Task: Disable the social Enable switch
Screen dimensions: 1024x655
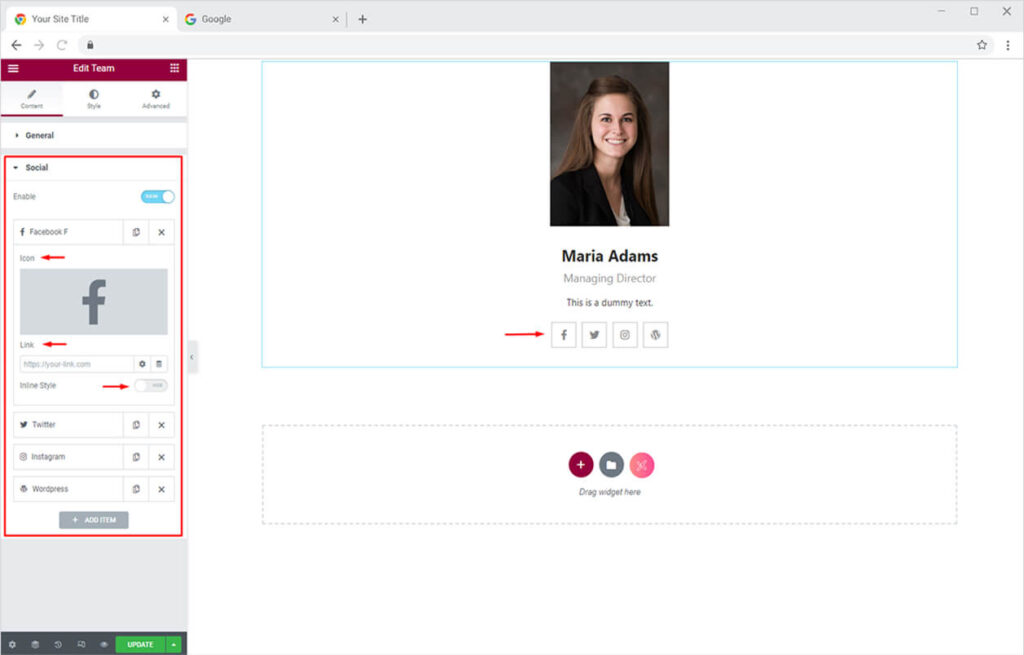Action: click(x=157, y=197)
